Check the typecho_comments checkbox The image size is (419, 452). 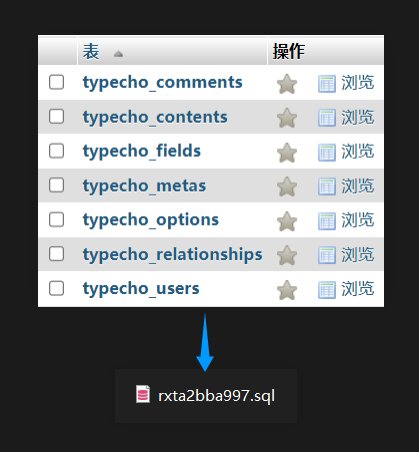click(x=56, y=82)
